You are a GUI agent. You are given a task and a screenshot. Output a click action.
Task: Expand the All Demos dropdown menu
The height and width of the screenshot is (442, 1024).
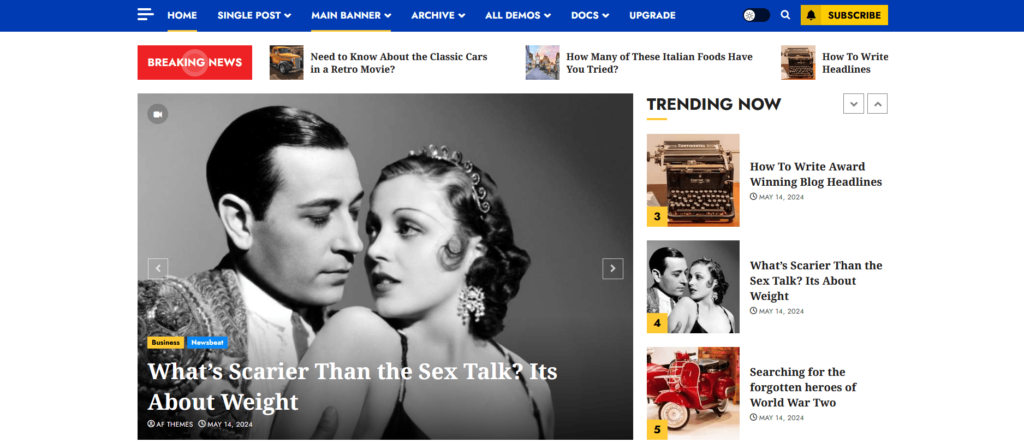(x=518, y=15)
